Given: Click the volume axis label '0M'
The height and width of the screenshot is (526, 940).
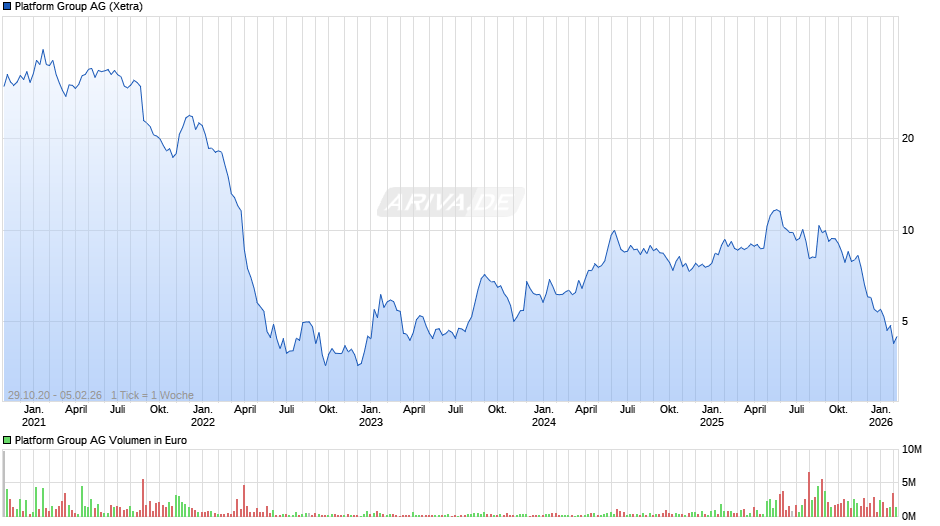Looking at the screenshot, I should click(x=909, y=516).
